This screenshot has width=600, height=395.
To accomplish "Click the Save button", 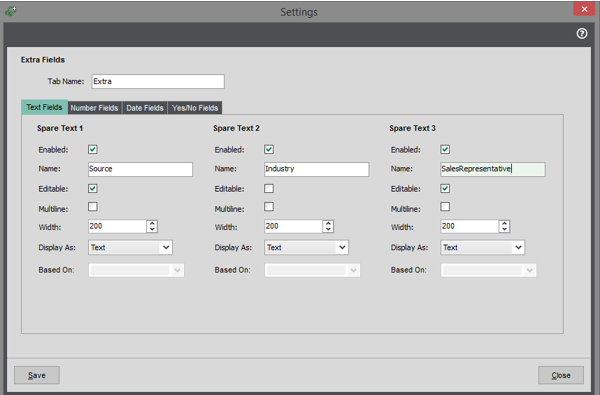I will tap(37, 375).
